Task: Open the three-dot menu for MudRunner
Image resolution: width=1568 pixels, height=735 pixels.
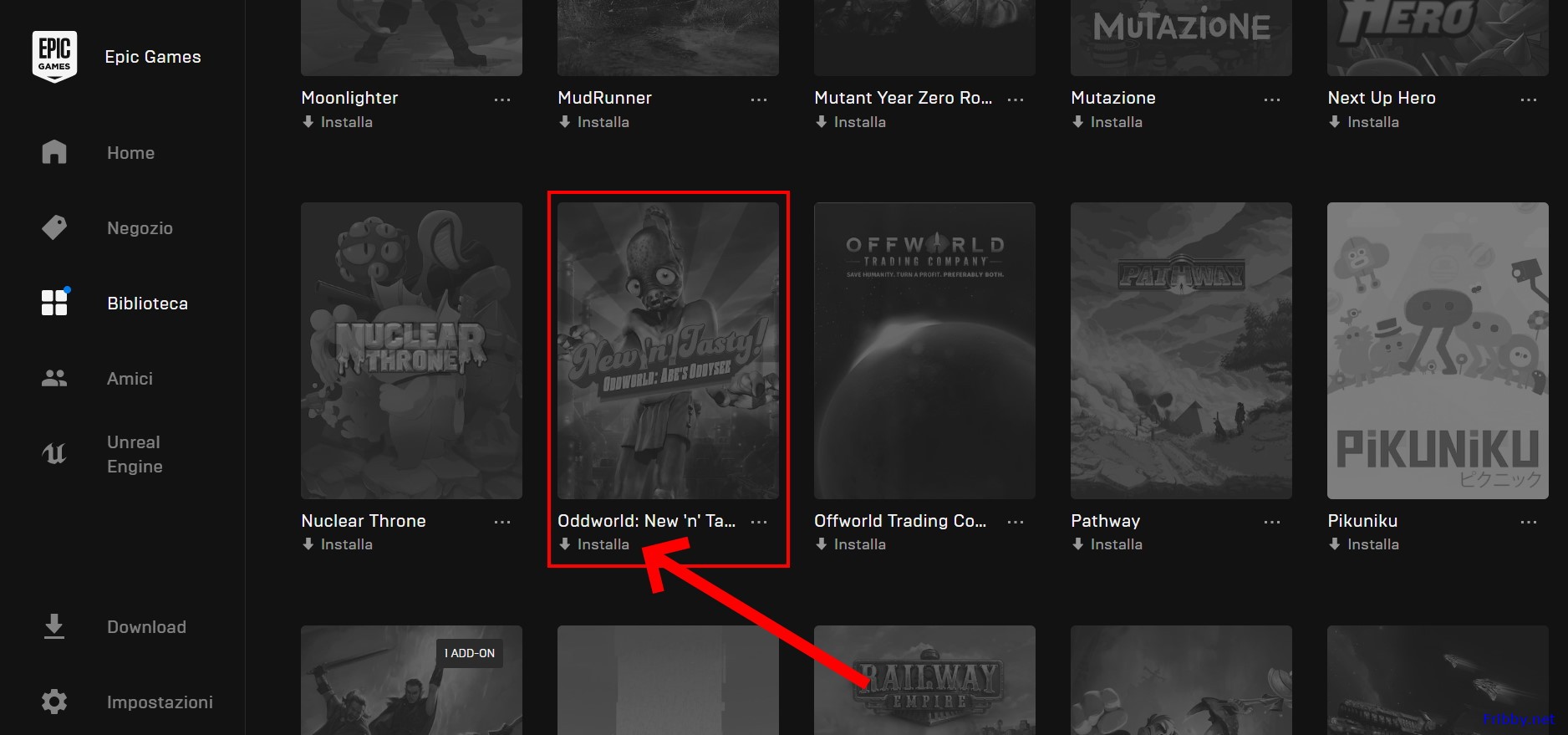Action: coord(759,100)
